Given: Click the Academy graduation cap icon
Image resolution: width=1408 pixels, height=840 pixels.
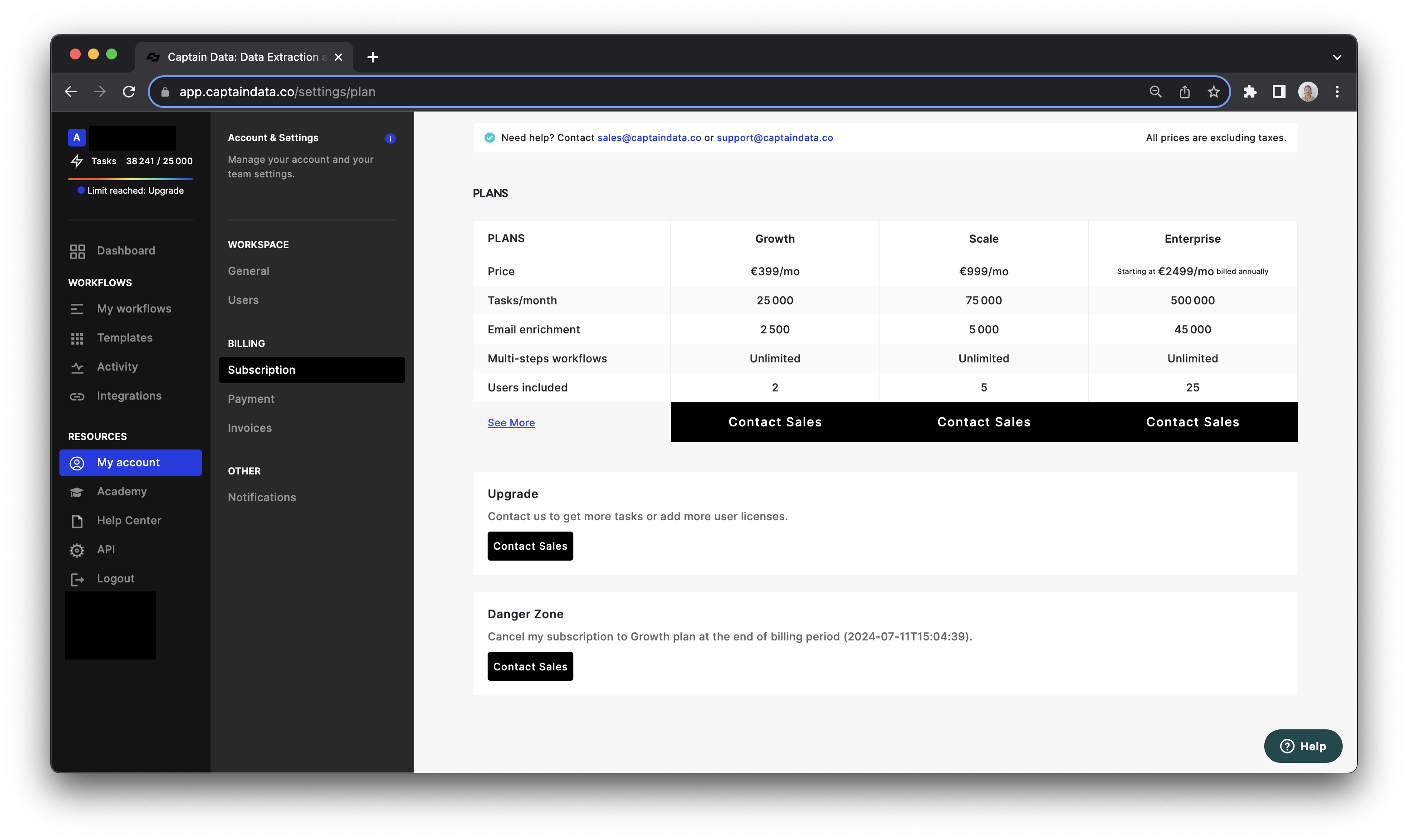Looking at the screenshot, I should click(x=77, y=493).
